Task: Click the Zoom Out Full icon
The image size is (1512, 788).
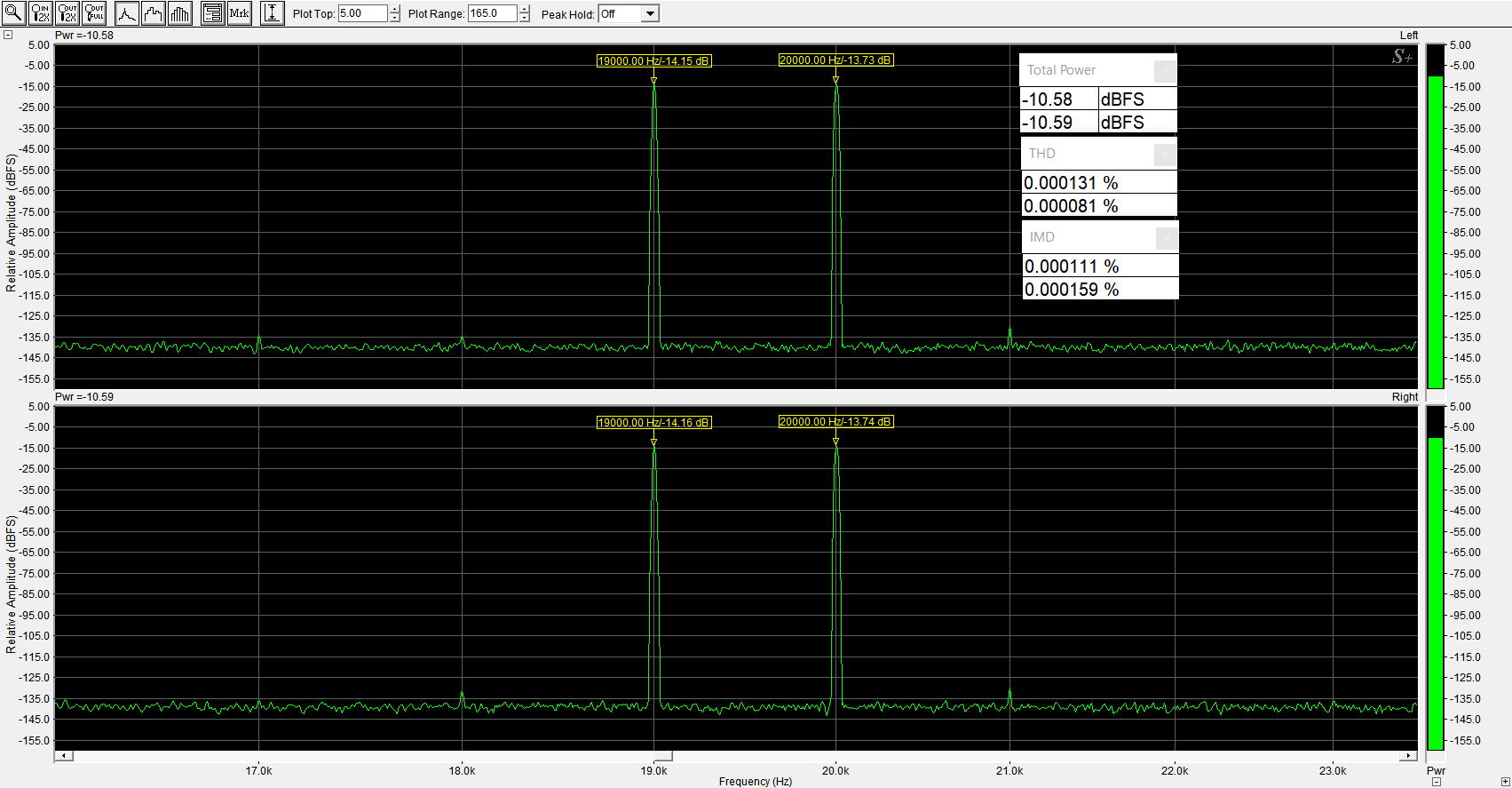Action: pos(94,13)
